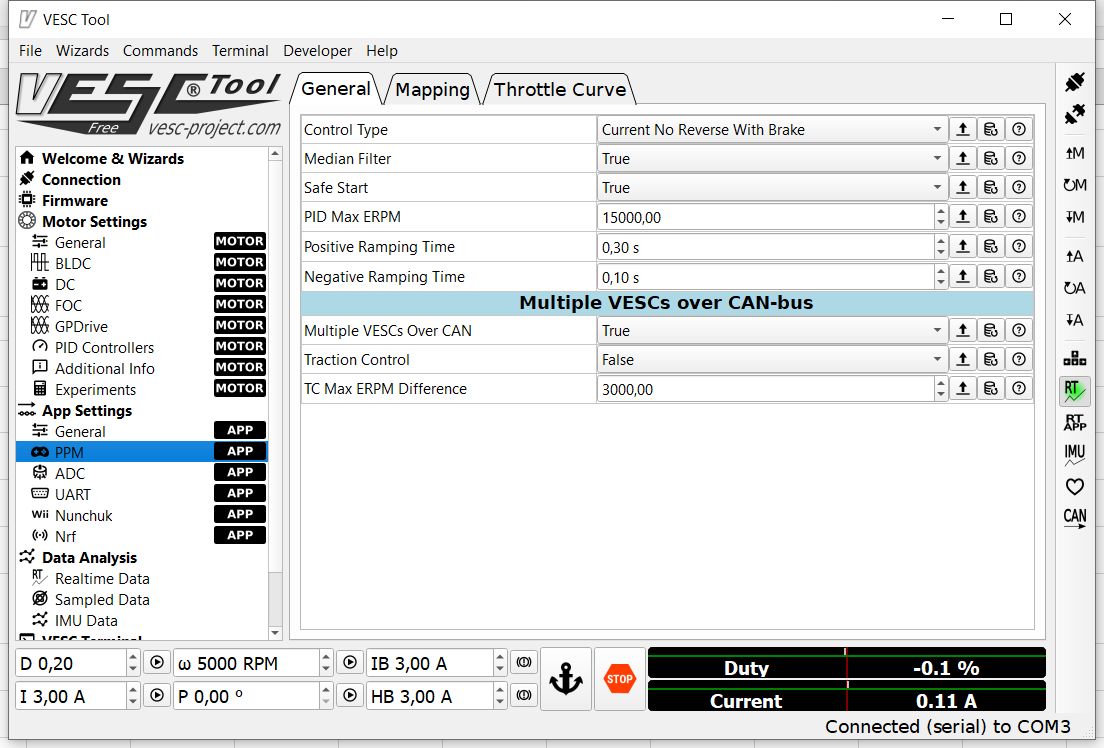Click read-default icon for Positive Ramping Time
1104x748 pixels.
click(991, 247)
